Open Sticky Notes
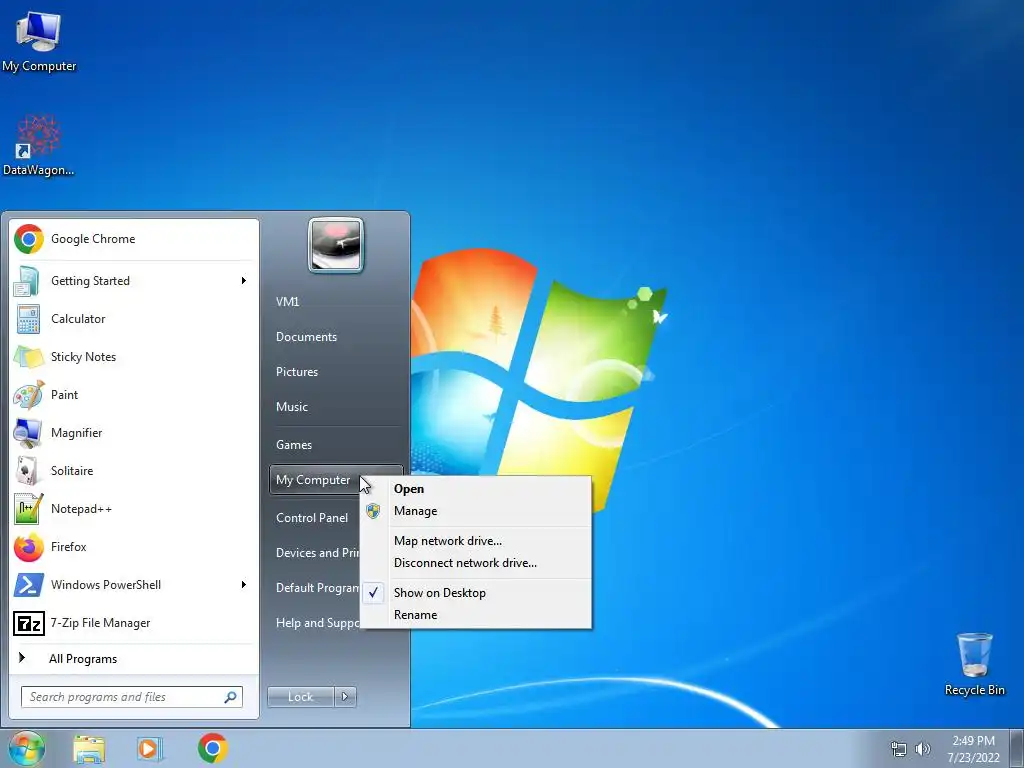 point(133,357)
